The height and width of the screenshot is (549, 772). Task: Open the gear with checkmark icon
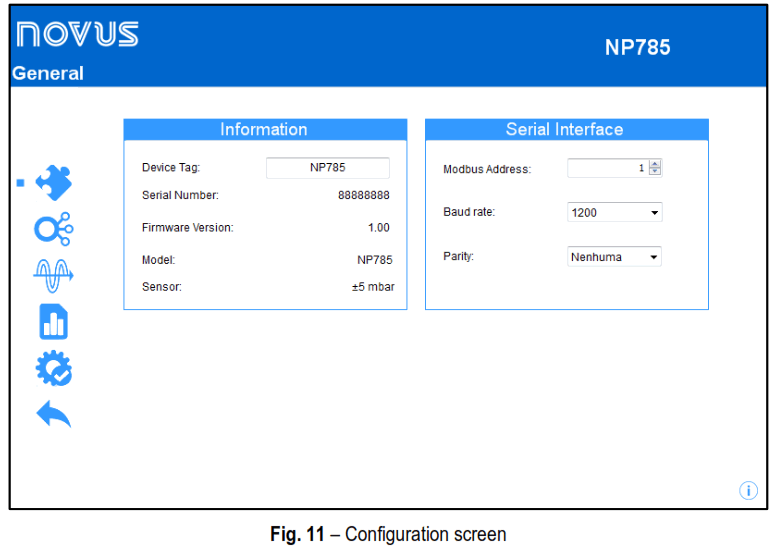[54, 368]
